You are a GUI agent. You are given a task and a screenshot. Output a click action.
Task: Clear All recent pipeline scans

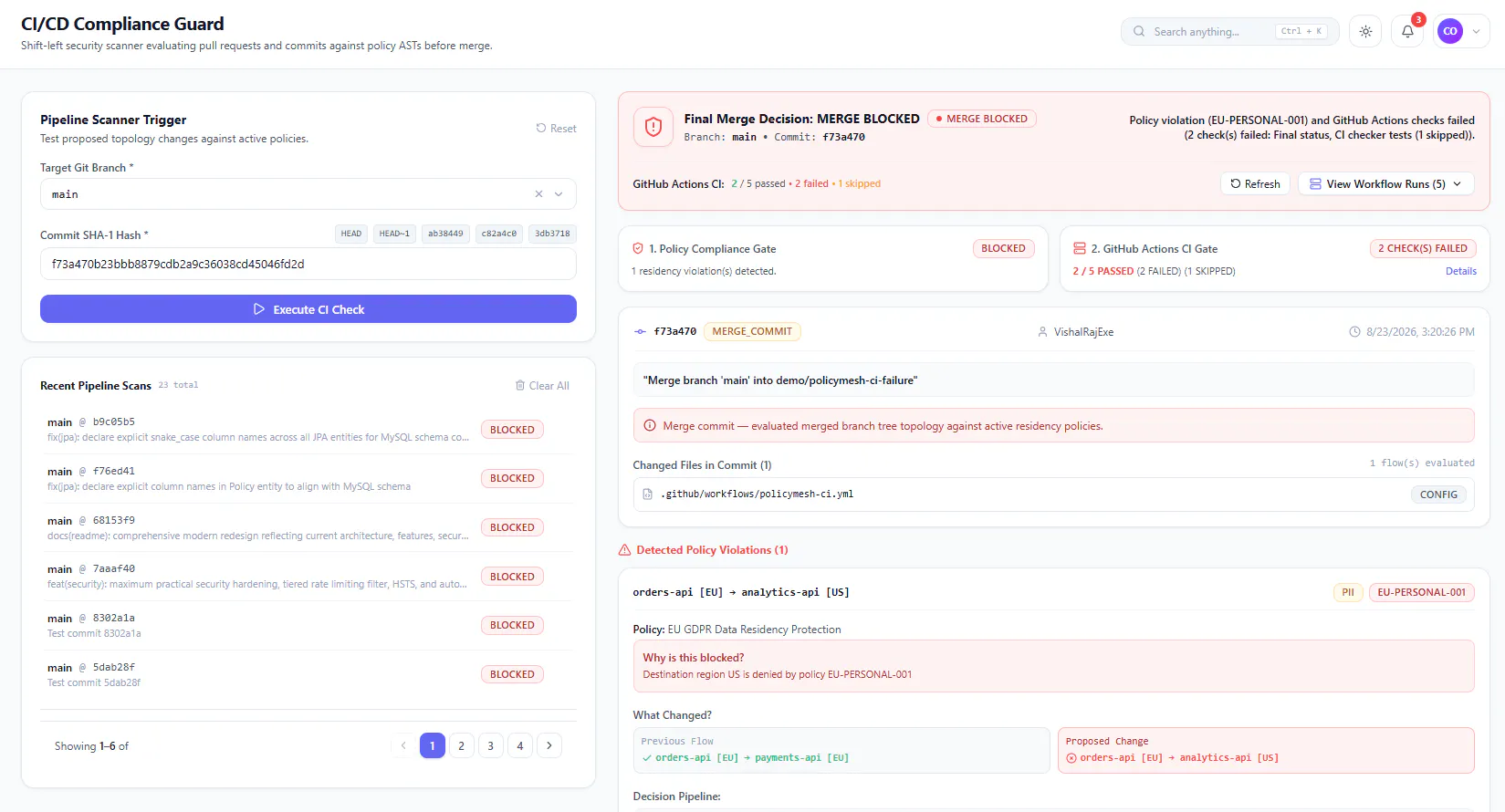click(542, 386)
